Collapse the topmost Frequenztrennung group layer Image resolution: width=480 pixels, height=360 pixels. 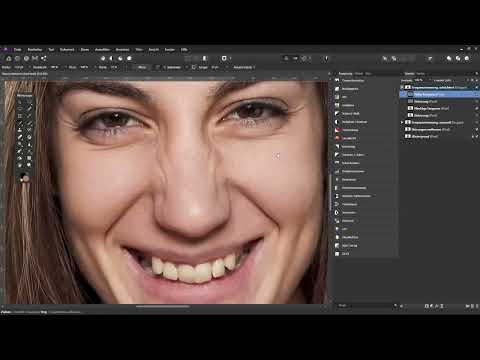click(x=402, y=88)
